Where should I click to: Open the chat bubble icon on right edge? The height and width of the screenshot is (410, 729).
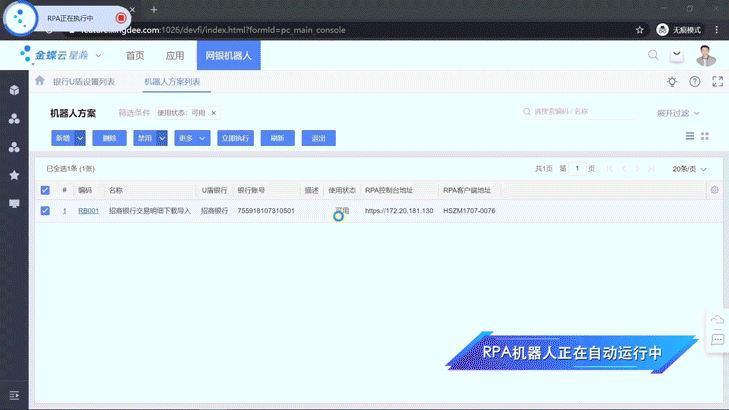tap(717, 340)
